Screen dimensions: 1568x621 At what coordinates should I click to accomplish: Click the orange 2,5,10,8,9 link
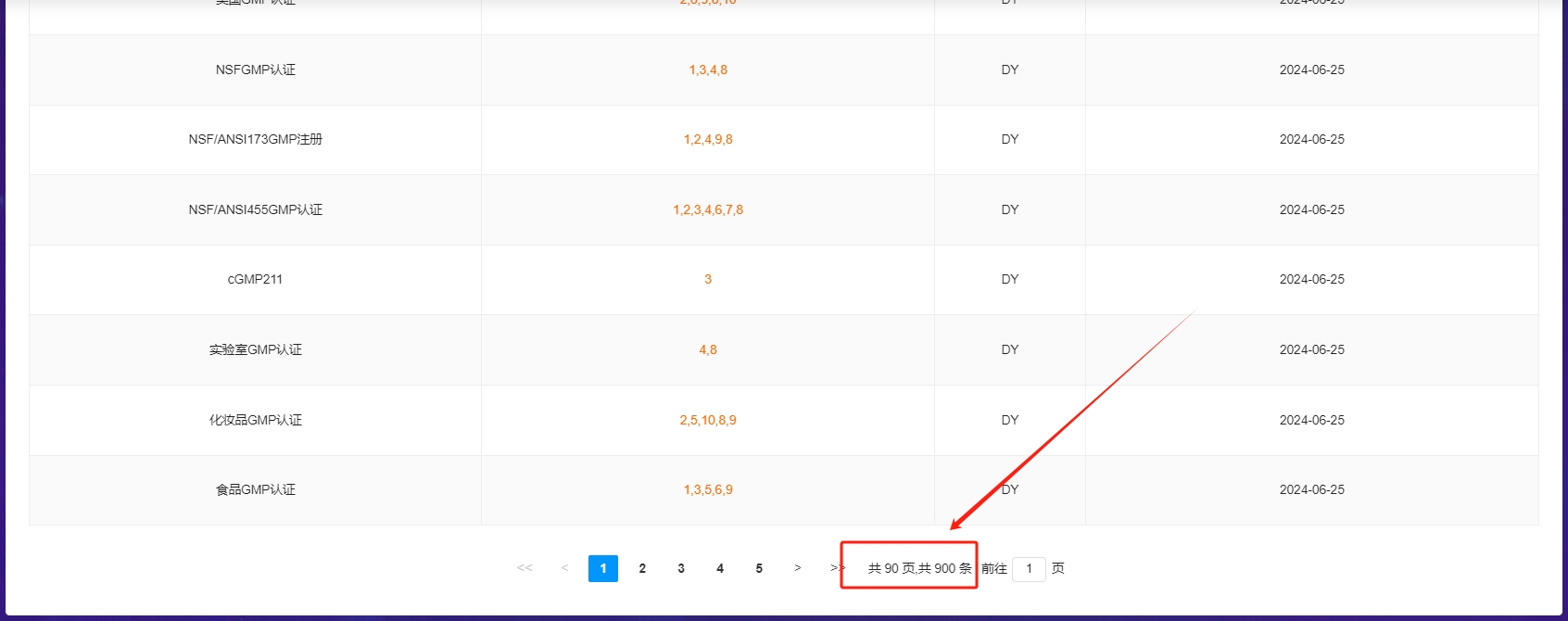click(x=708, y=420)
